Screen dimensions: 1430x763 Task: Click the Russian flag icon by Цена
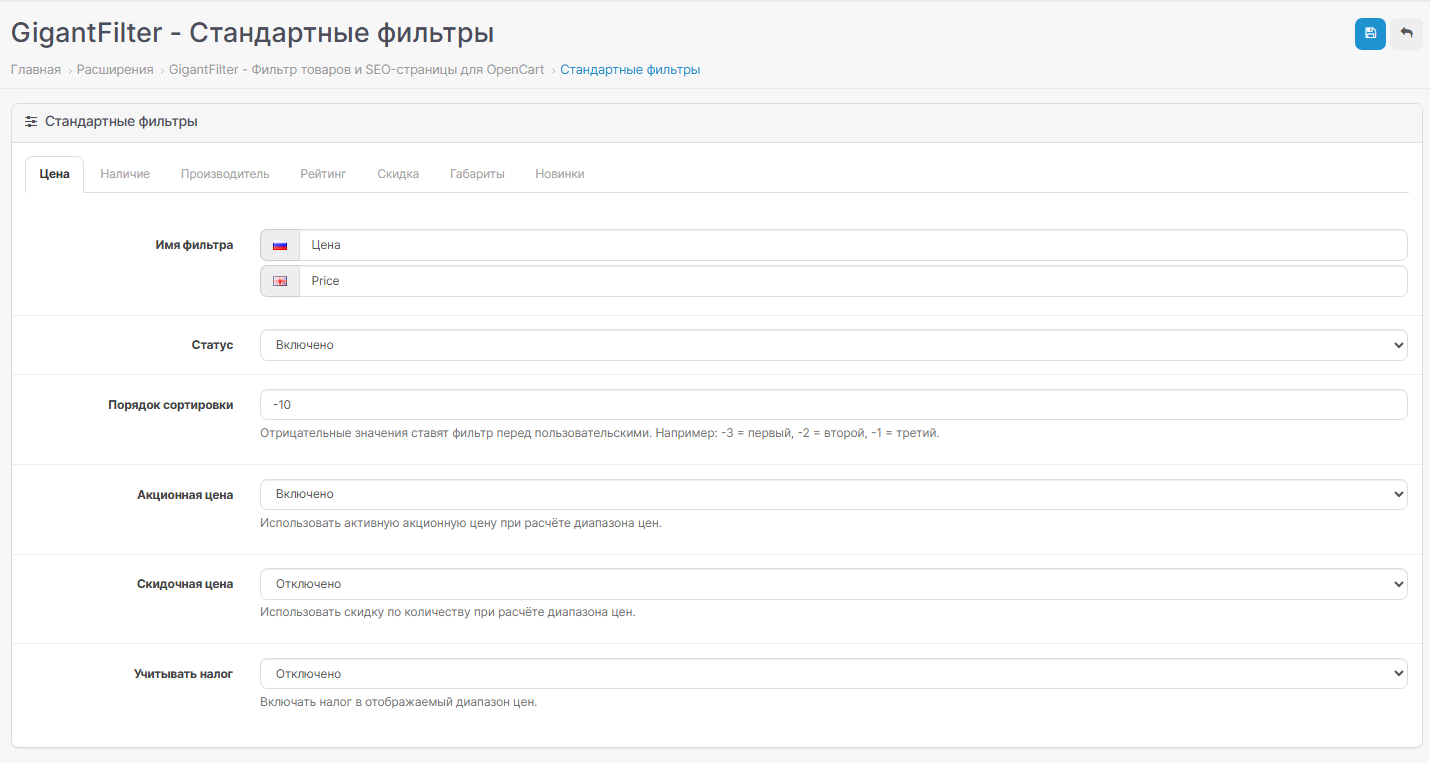click(x=280, y=245)
